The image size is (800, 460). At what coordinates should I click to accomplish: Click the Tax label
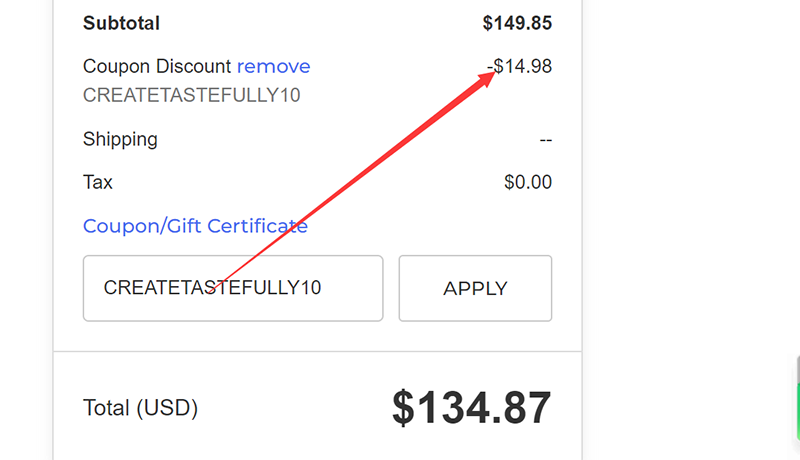[x=98, y=182]
